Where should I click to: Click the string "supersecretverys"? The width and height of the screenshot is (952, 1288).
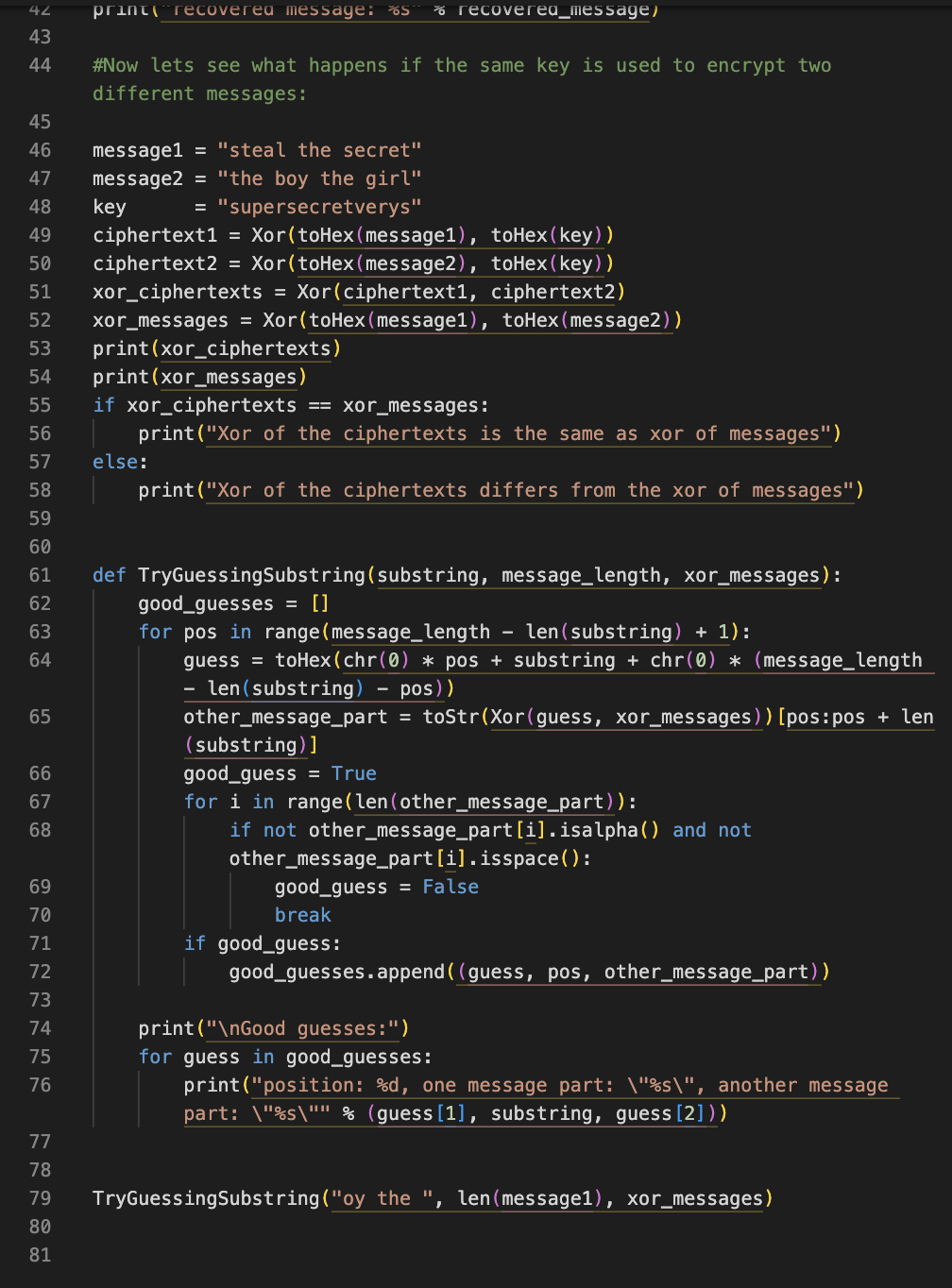click(319, 207)
